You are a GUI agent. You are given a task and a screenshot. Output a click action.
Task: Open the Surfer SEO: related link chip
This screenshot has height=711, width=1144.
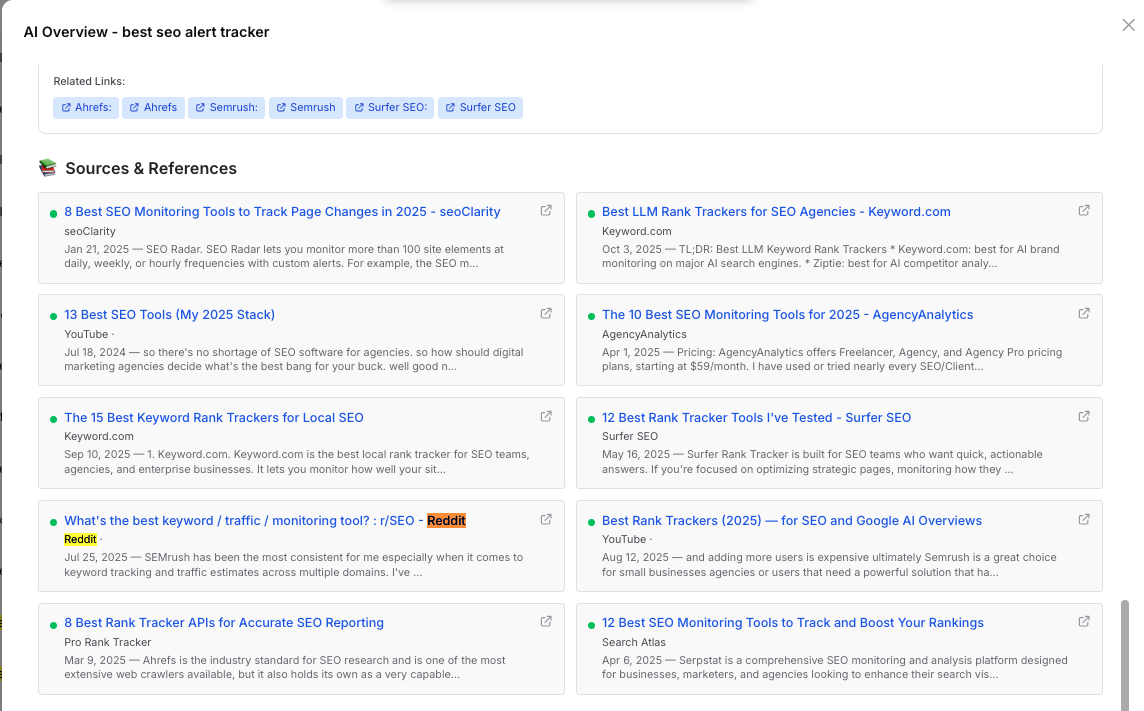click(x=389, y=107)
